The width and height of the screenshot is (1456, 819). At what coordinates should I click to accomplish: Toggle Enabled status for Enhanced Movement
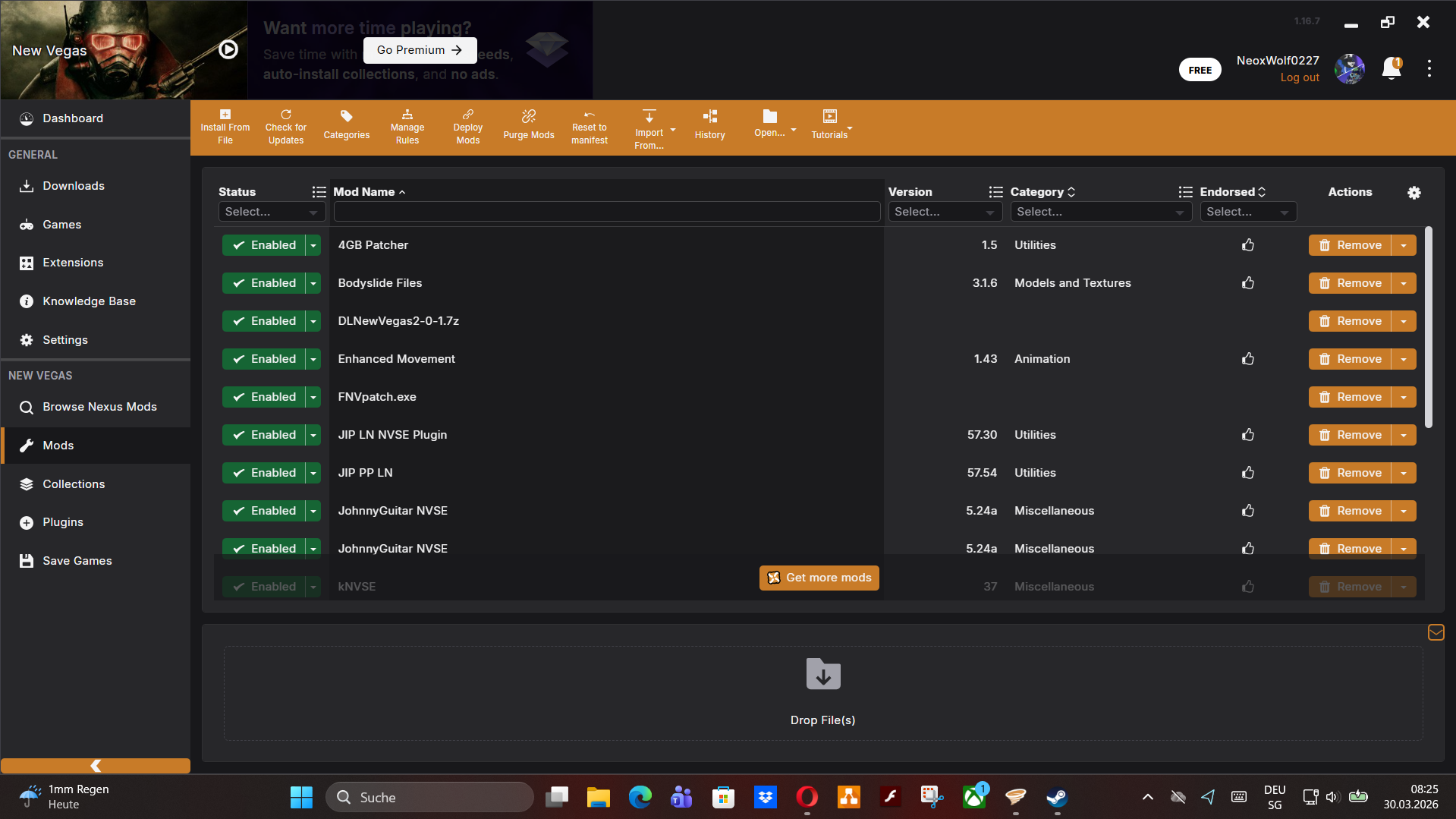[263, 359]
